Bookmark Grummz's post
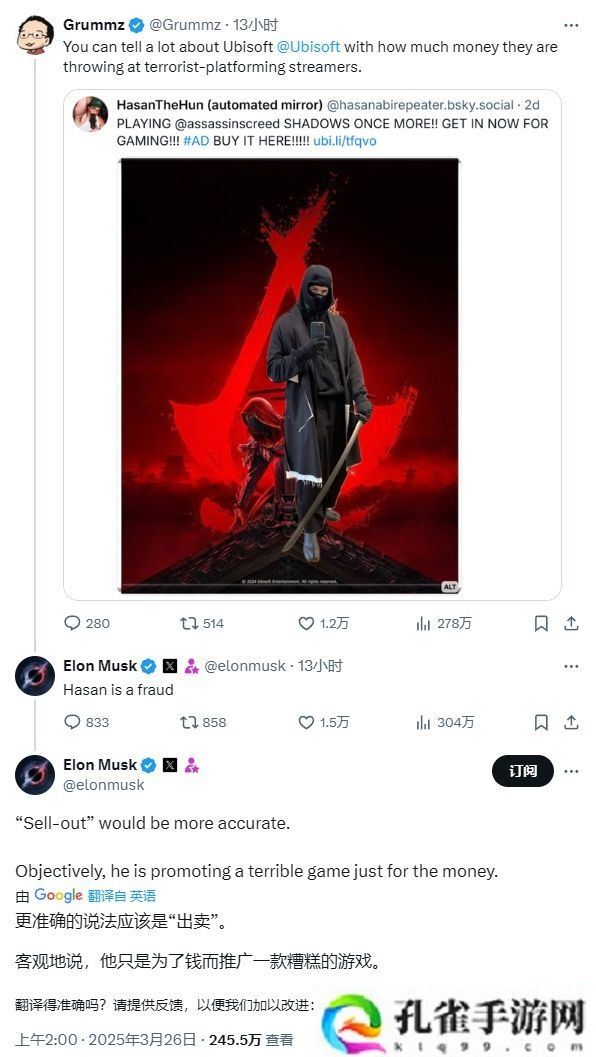This screenshot has width=596, height=1057. coord(541,624)
